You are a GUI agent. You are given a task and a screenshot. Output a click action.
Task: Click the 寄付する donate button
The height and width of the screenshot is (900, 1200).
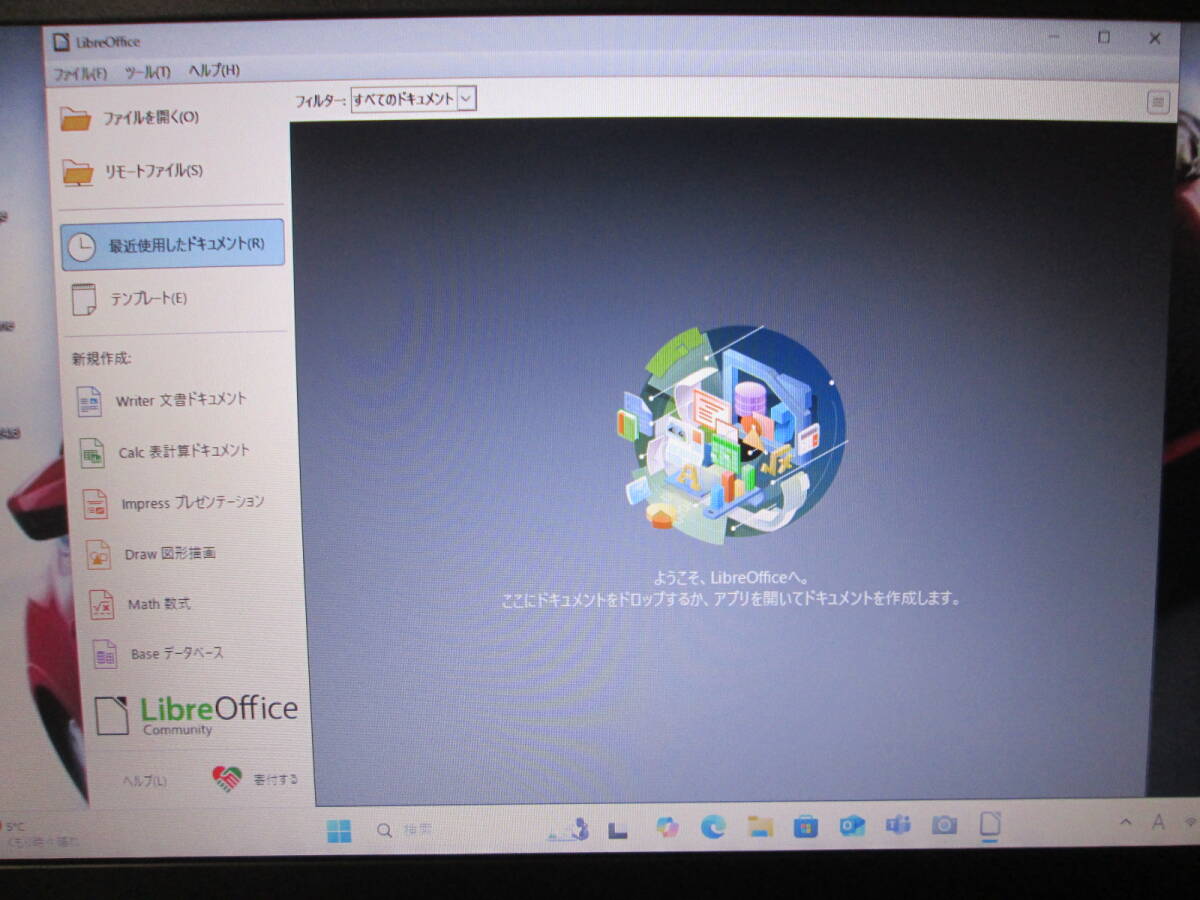click(256, 779)
